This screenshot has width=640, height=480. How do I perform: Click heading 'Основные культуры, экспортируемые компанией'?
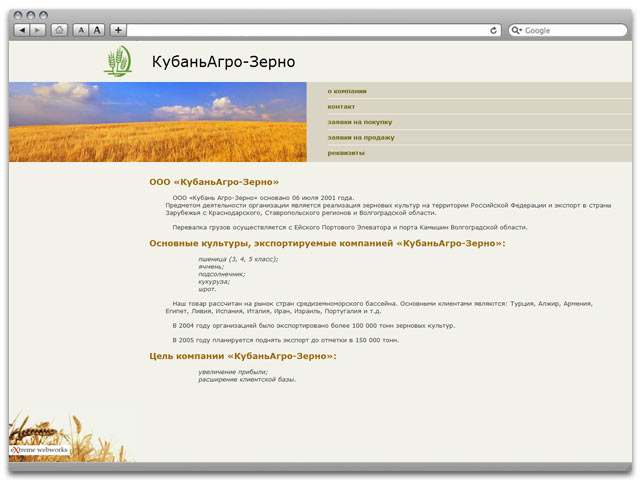click(327, 243)
